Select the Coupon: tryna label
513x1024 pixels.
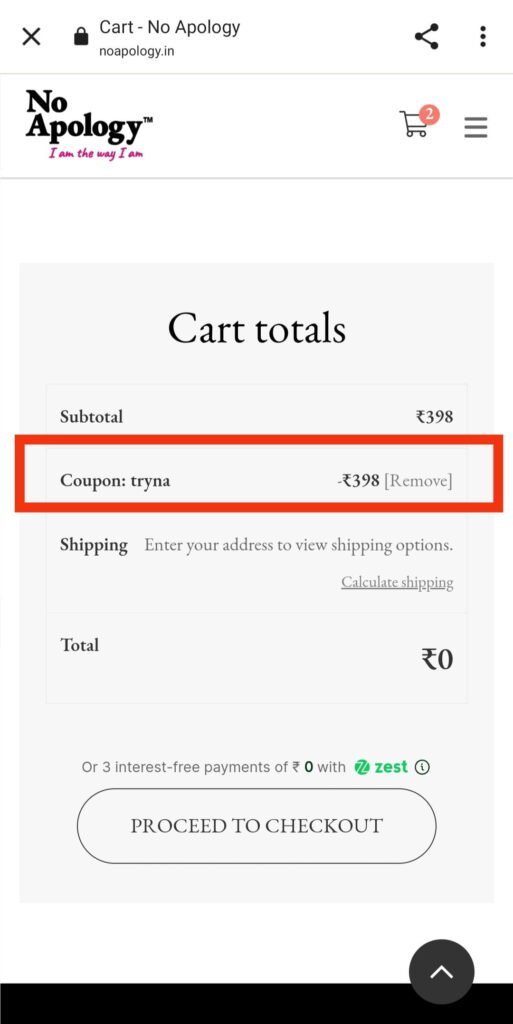115,481
